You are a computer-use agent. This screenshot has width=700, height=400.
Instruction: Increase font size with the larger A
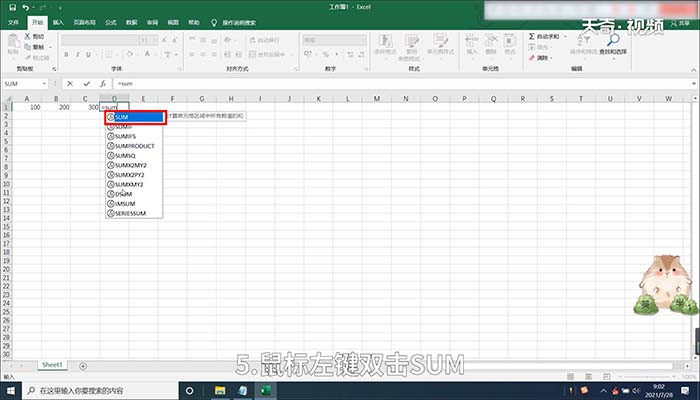point(164,40)
